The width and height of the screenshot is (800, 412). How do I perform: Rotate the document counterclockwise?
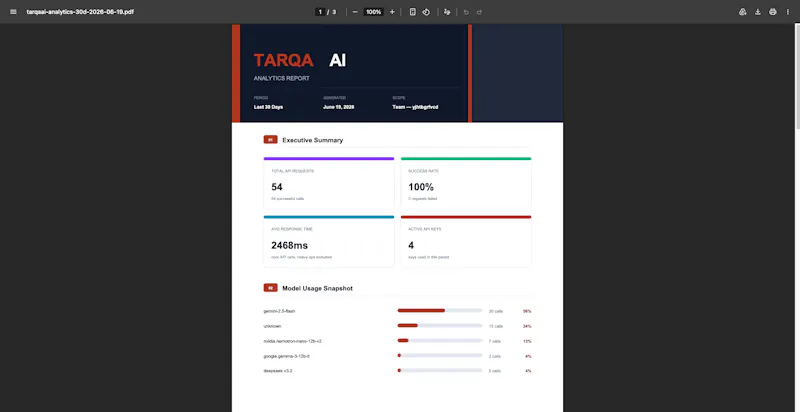426,12
